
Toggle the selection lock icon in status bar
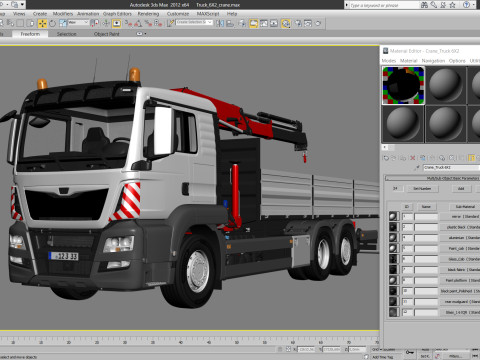(x=280, y=349)
